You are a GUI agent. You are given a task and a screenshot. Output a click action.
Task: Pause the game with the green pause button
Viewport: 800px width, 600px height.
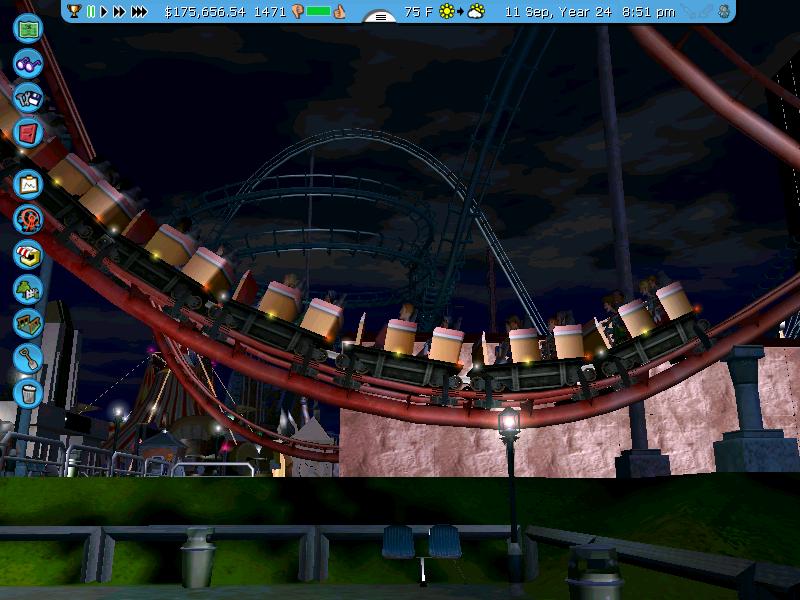click(x=91, y=11)
